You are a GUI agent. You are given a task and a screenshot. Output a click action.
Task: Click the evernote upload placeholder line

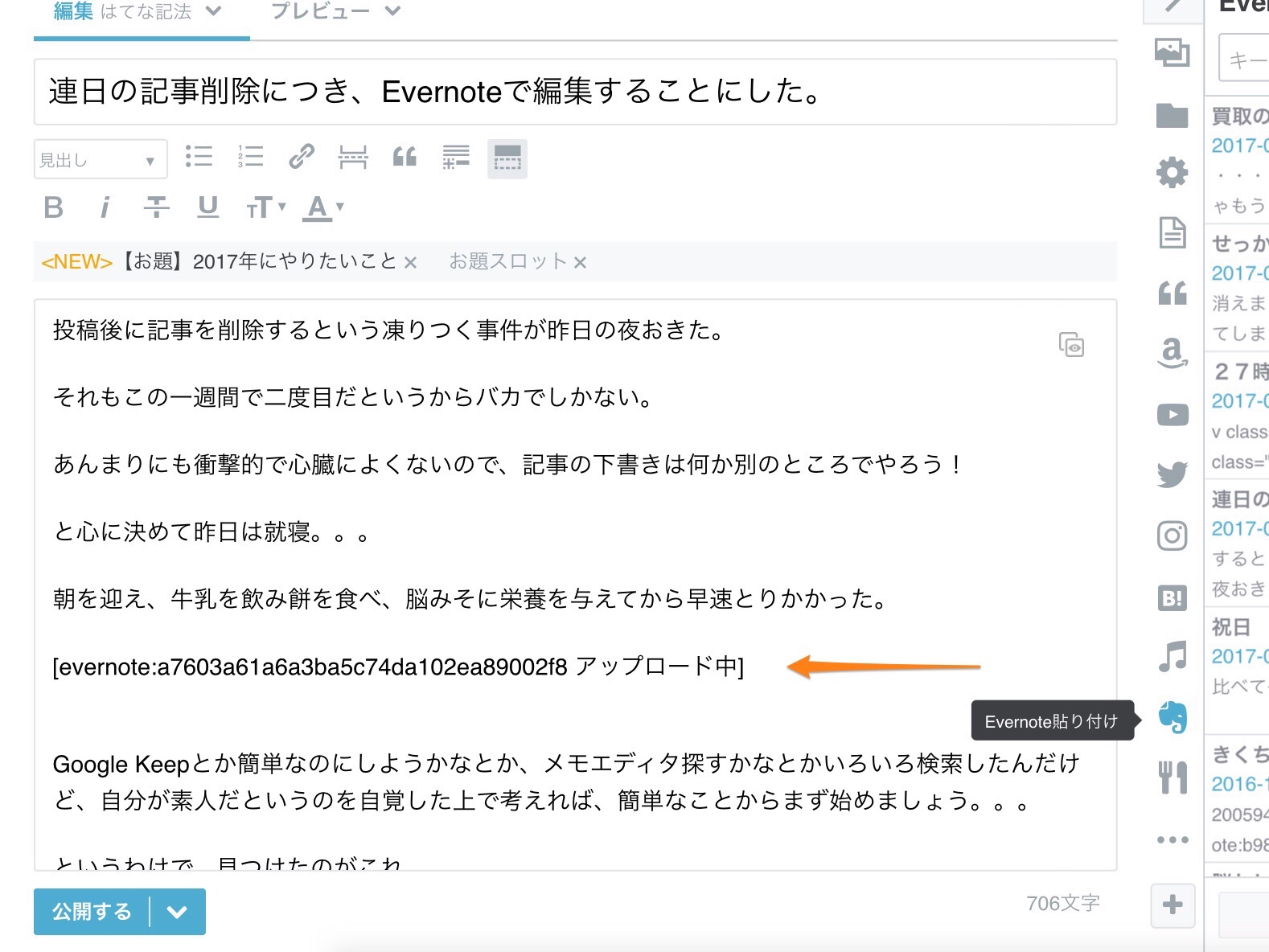[x=398, y=667]
